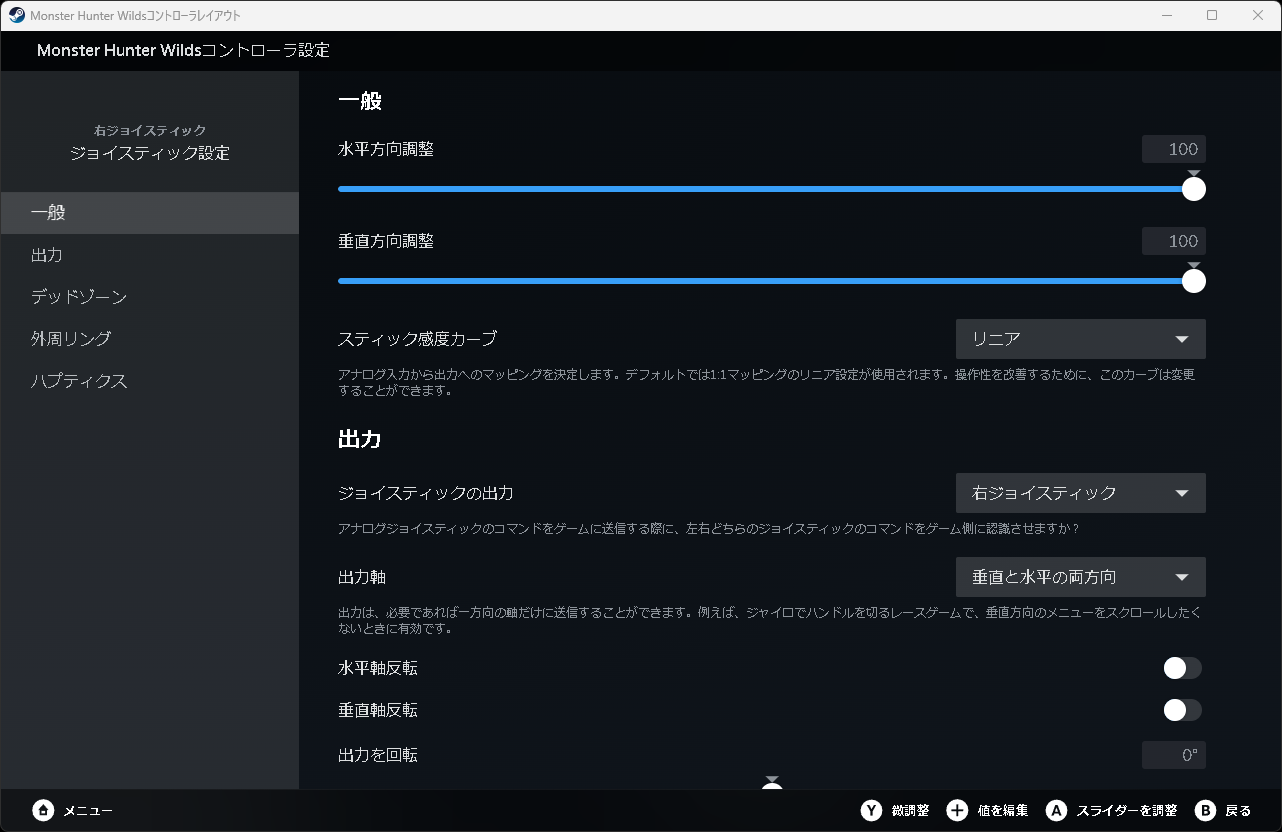Click the plus icon next to 値を編集

957,810
